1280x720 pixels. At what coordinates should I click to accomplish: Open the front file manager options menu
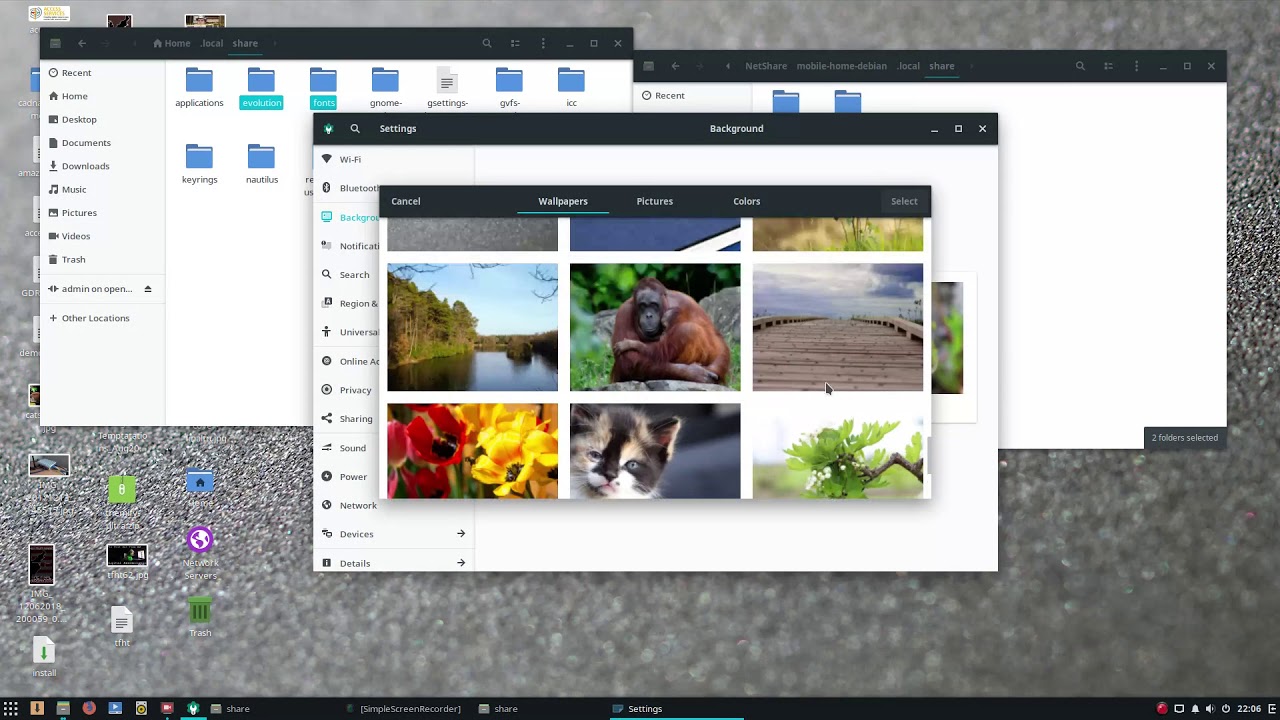(543, 43)
